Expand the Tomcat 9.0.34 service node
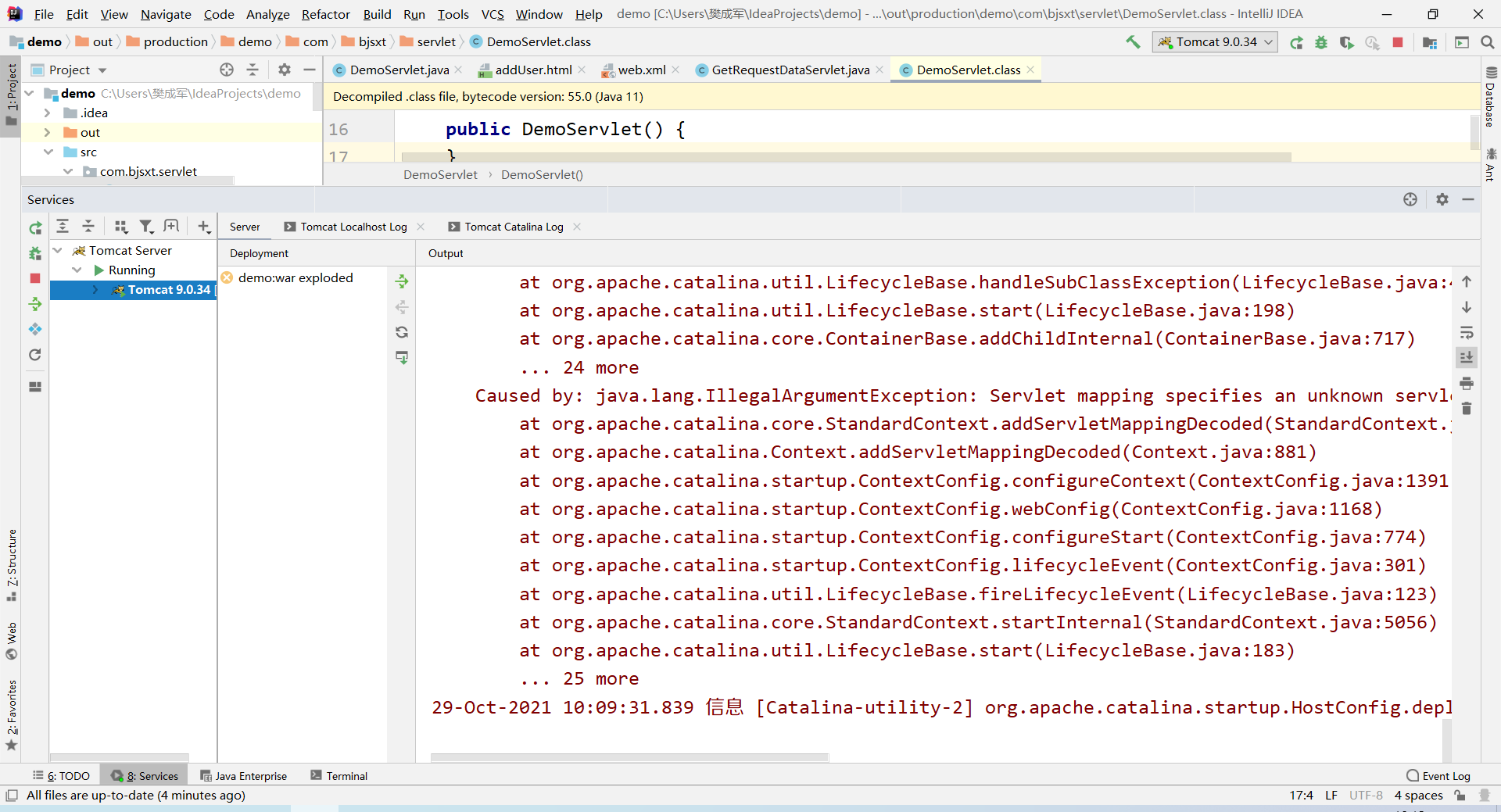Viewport: 1501px width, 812px height. 95,289
